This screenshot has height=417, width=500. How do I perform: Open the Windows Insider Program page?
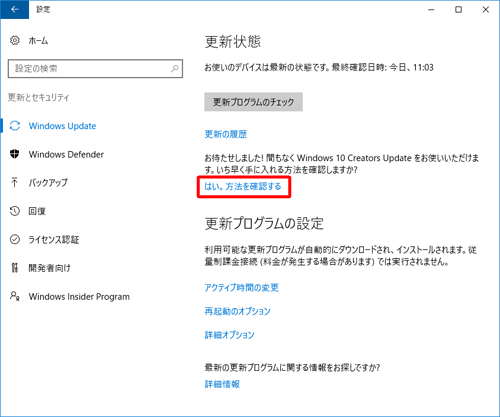point(79,296)
